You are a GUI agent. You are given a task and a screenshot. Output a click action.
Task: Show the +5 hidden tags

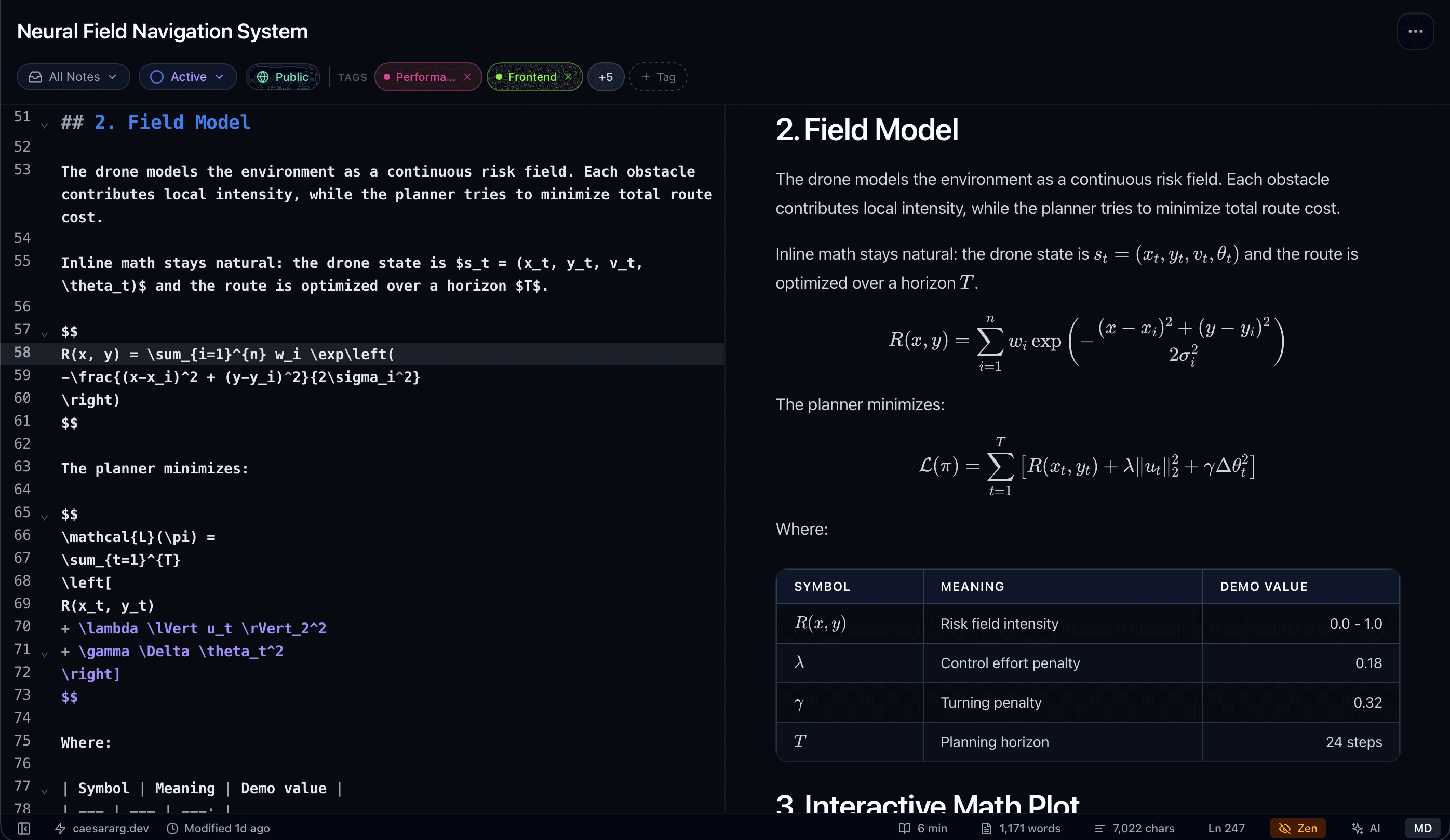tap(606, 77)
